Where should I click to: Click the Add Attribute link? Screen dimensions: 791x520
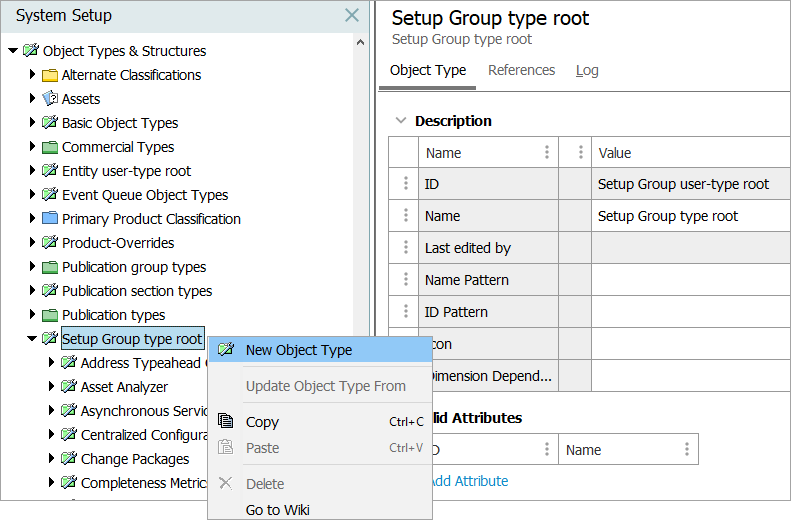(468, 481)
